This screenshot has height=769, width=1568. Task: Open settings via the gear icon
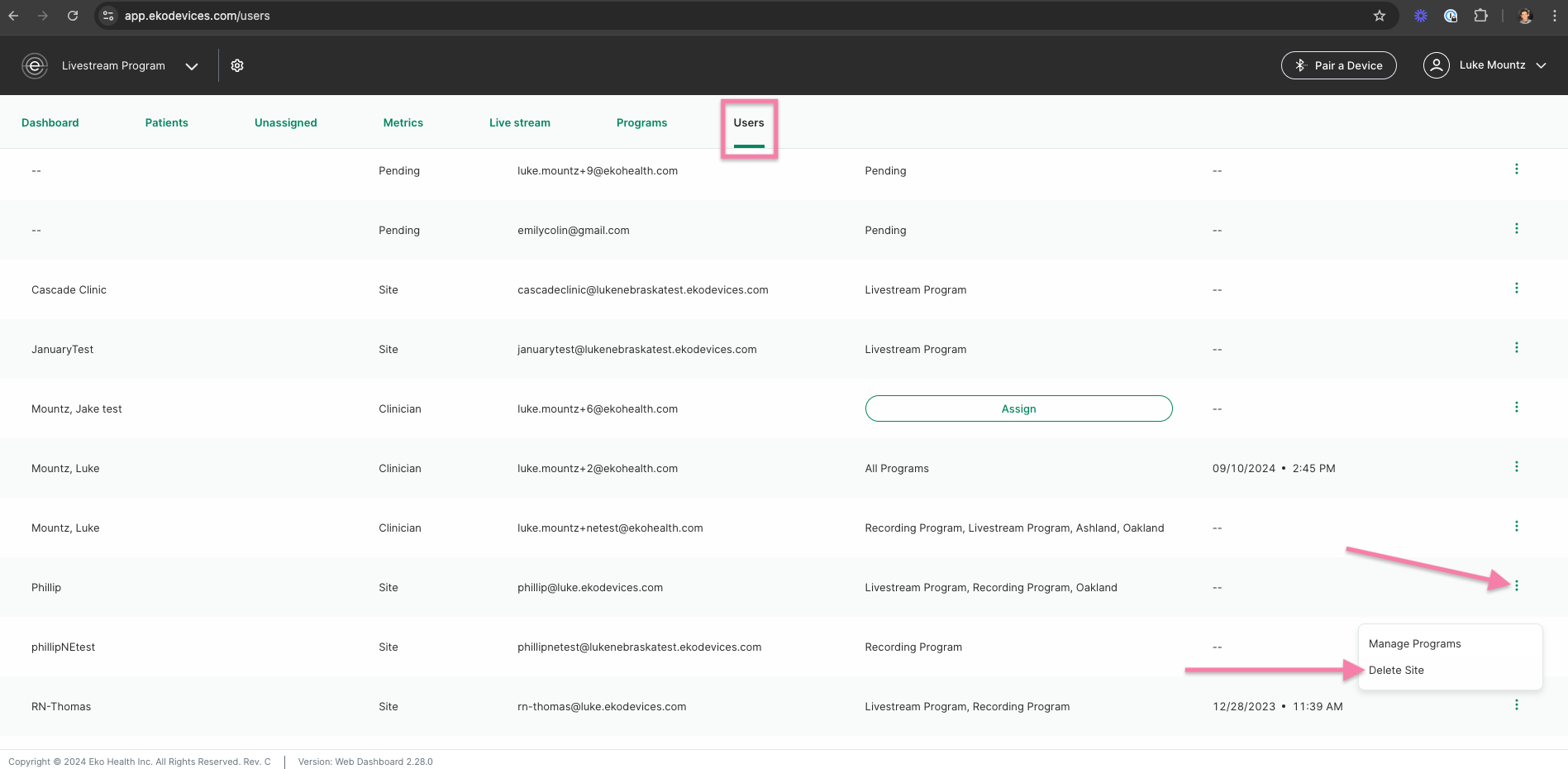(x=237, y=65)
